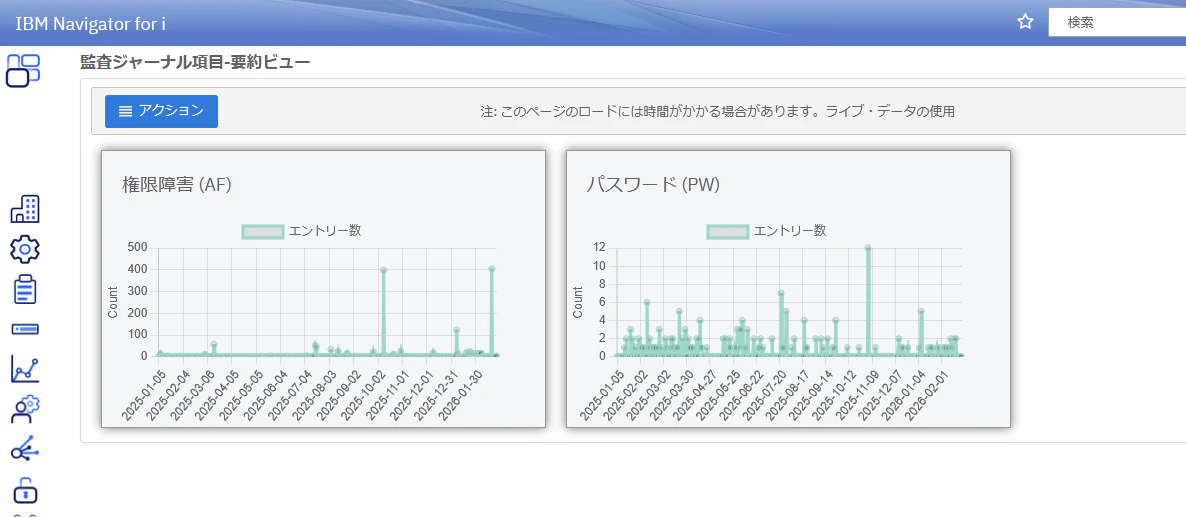Click the IBM Navigator for i title
This screenshot has width=1186, height=517.
point(91,23)
